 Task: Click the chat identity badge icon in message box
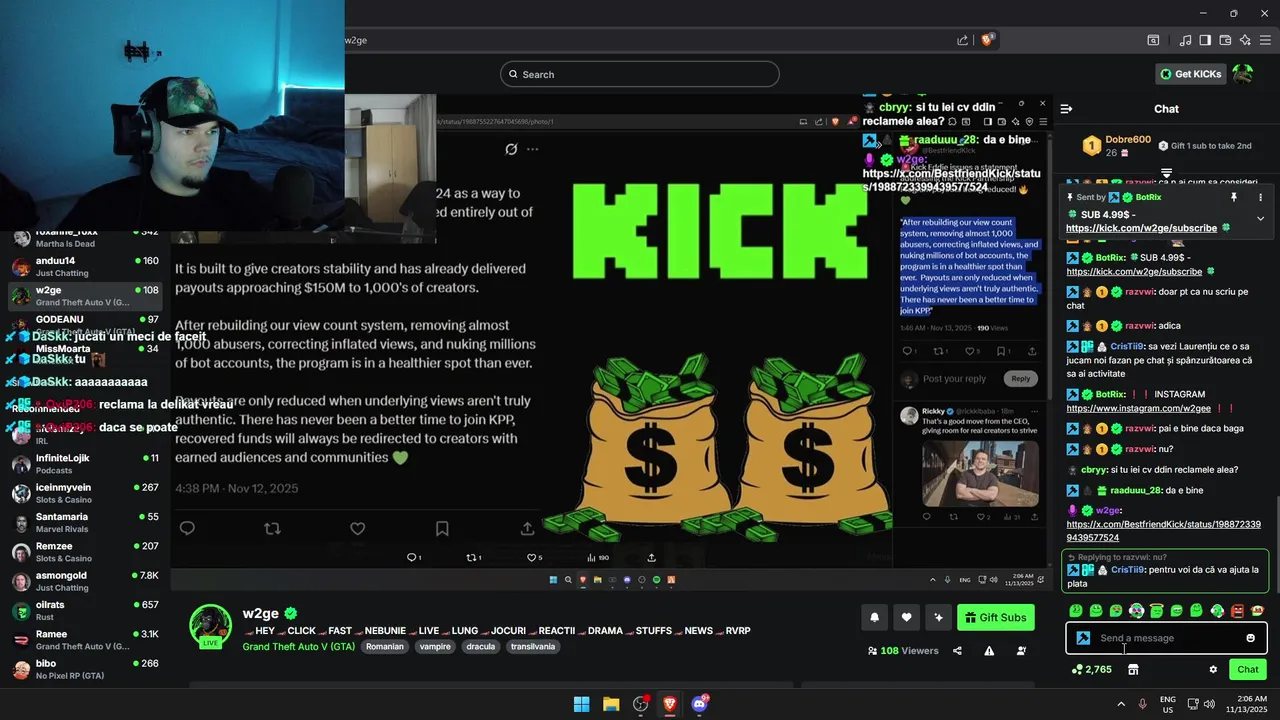1083,638
